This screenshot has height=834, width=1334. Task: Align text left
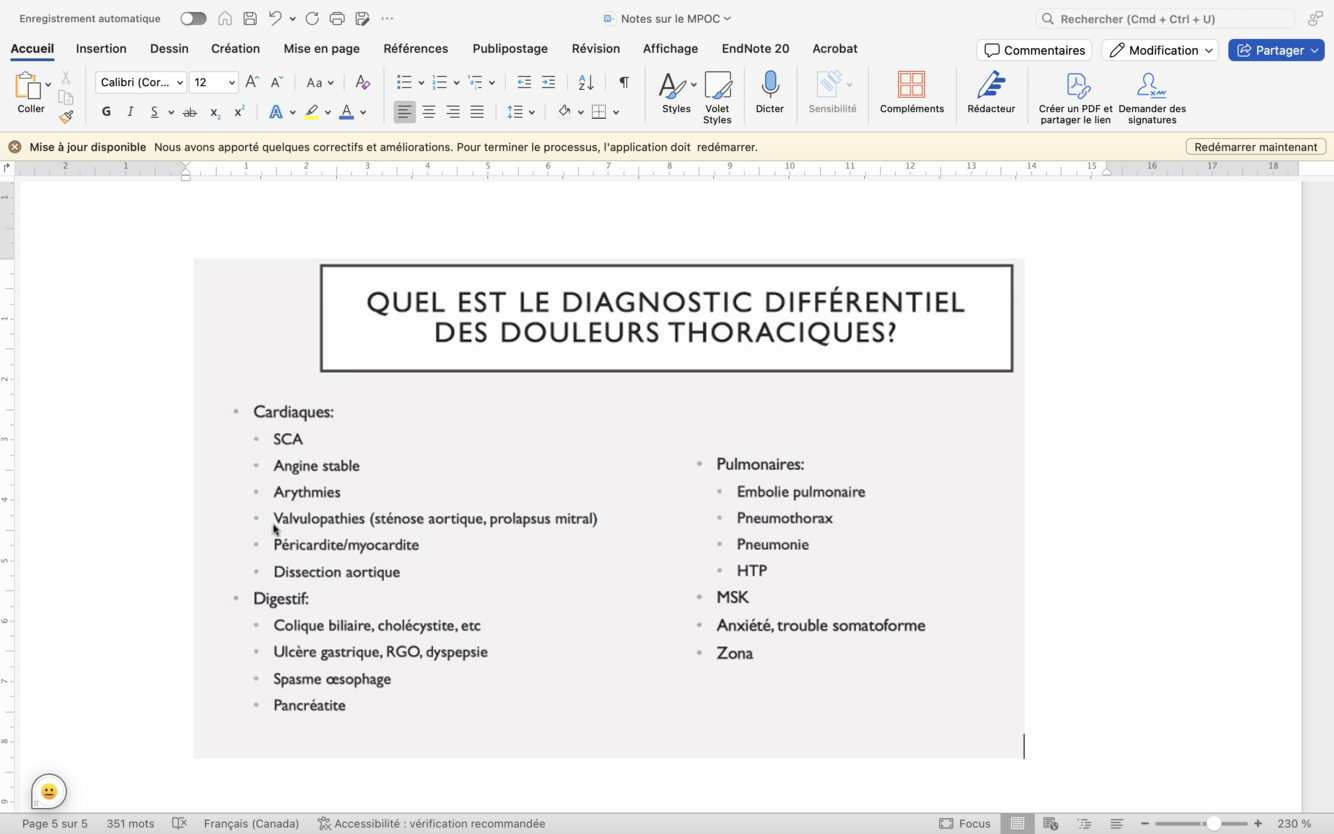tap(404, 112)
